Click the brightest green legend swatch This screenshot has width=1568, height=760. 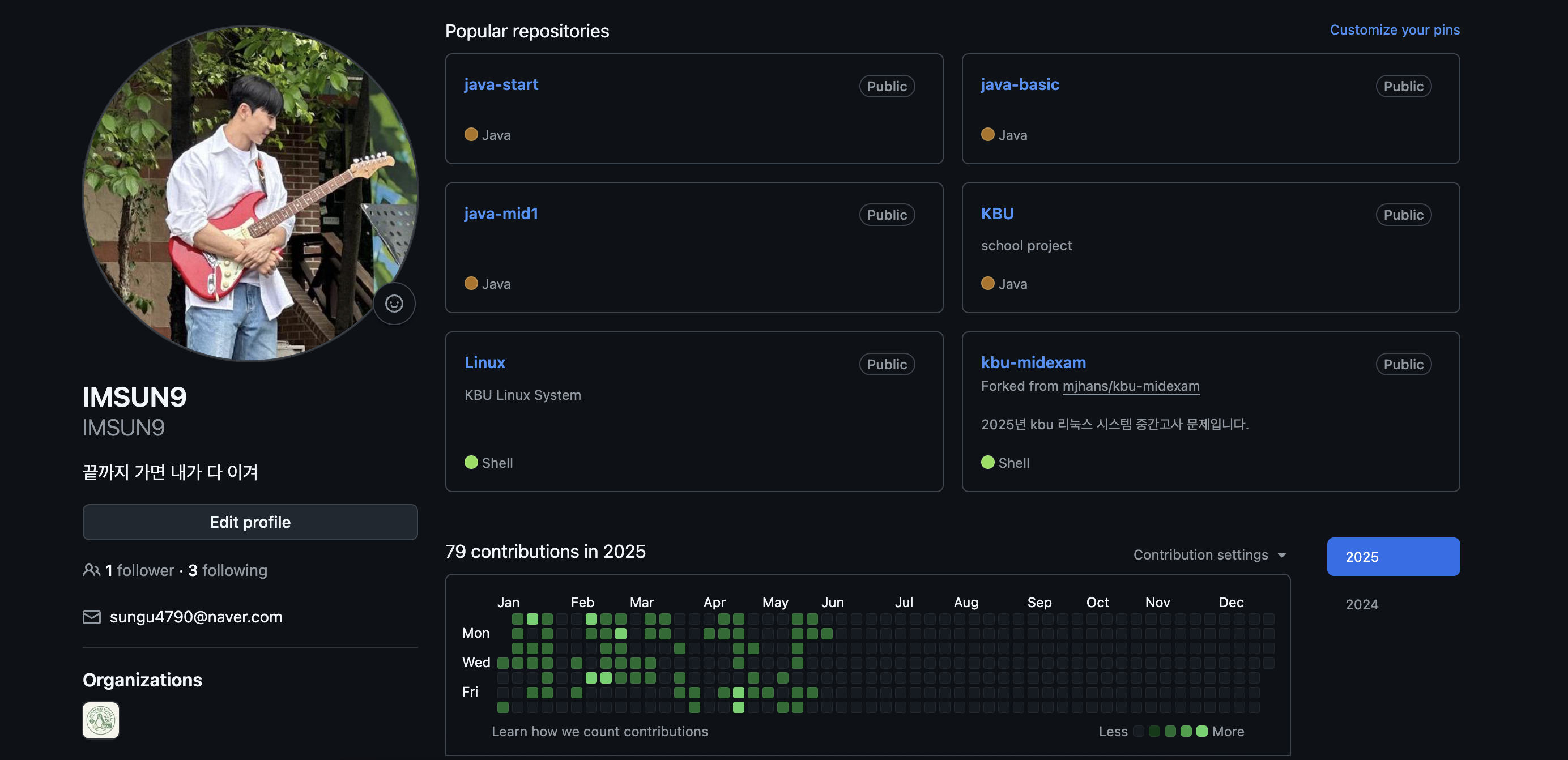[x=1201, y=732]
